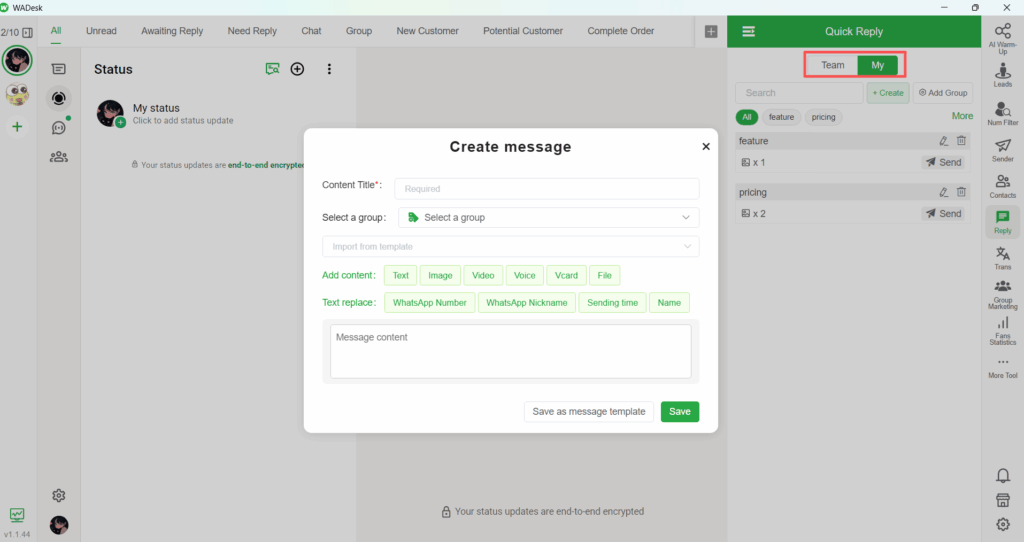This screenshot has width=1024, height=542.
Task: Close the Create message dialog
Action: [x=706, y=146]
